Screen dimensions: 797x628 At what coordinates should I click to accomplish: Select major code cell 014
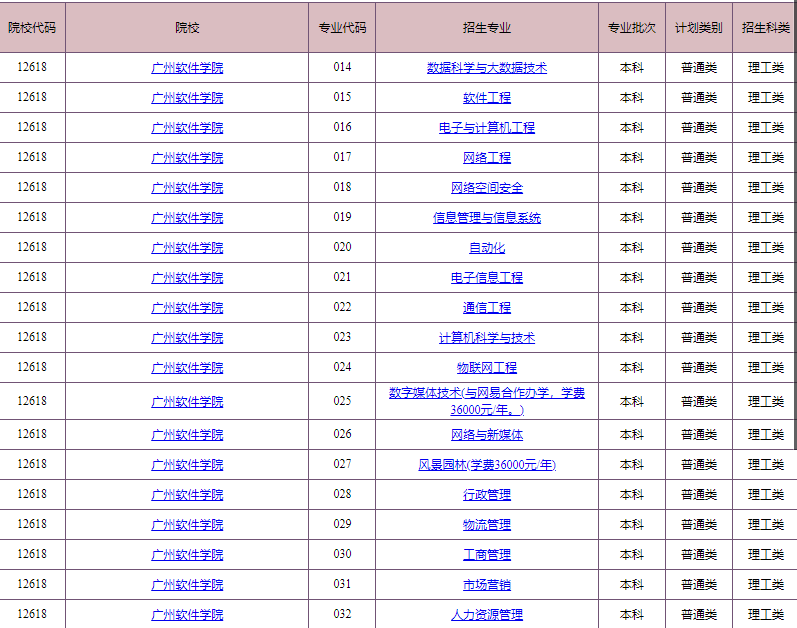(x=342, y=67)
